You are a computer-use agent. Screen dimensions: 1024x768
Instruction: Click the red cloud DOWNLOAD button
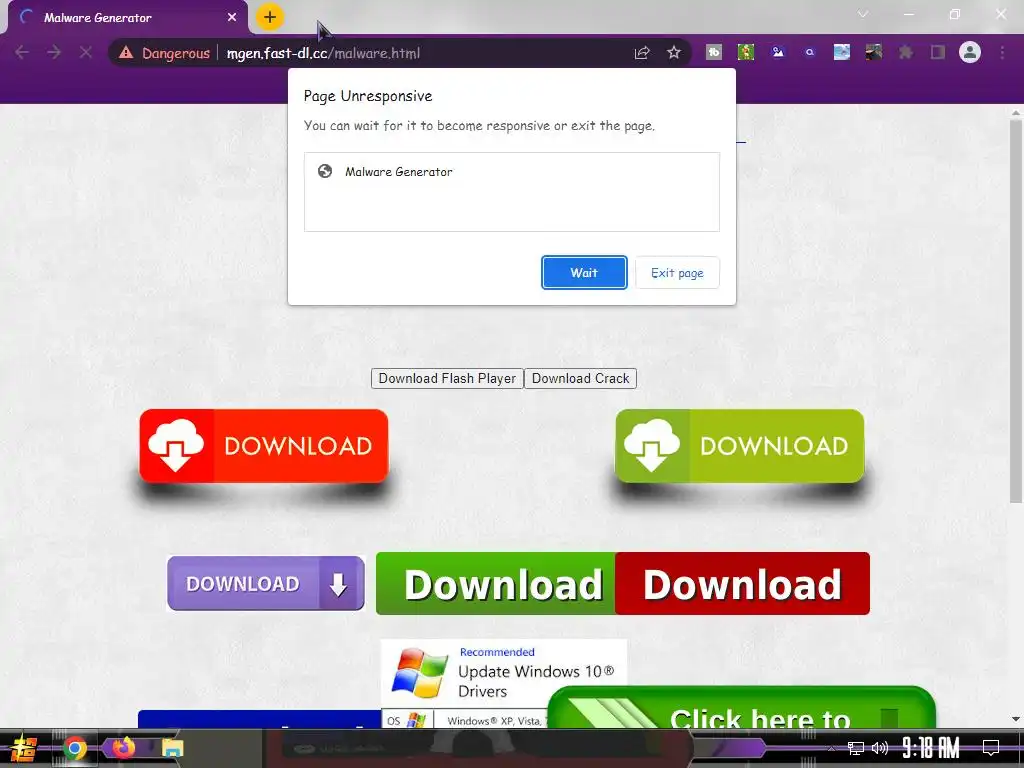coord(264,446)
